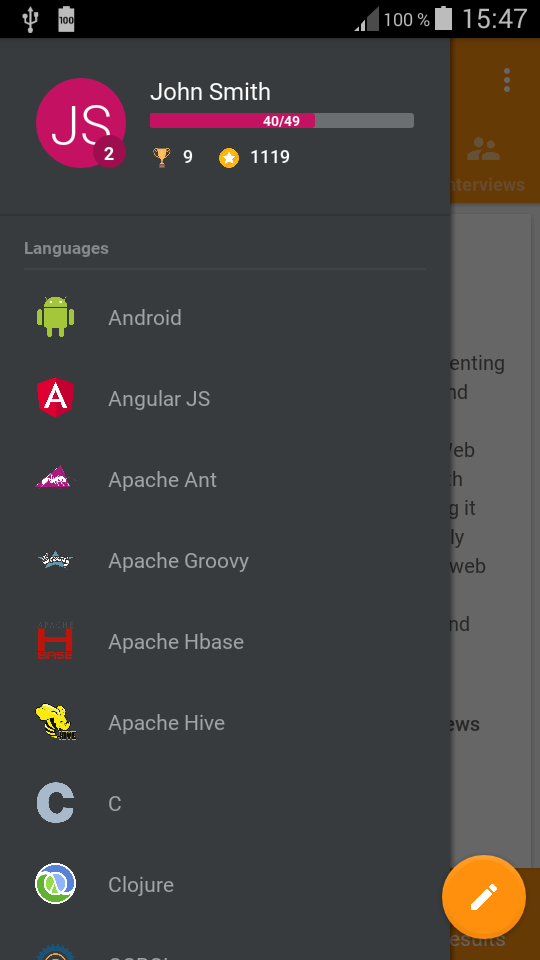This screenshot has height=960, width=540.
Task: Select Apache Ant language entry
Action: click(225, 479)
